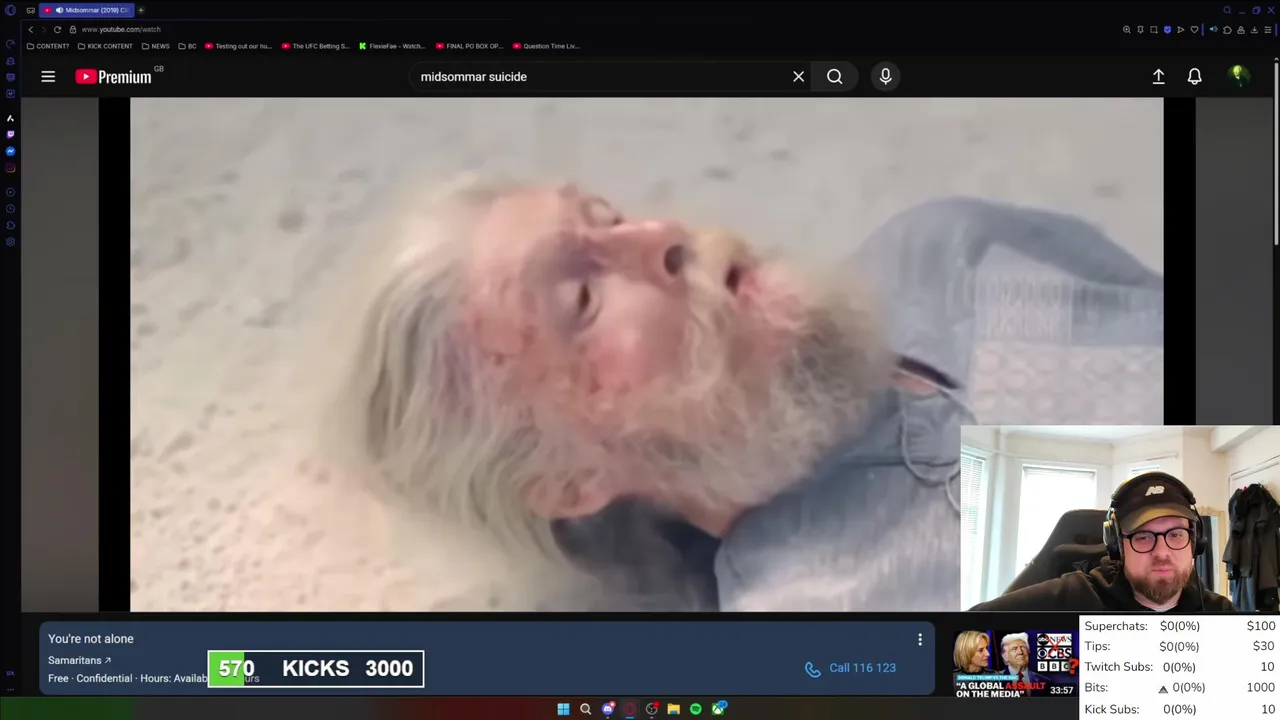
Task: Call 116 123 helpline link
Action: coord(851,668)
